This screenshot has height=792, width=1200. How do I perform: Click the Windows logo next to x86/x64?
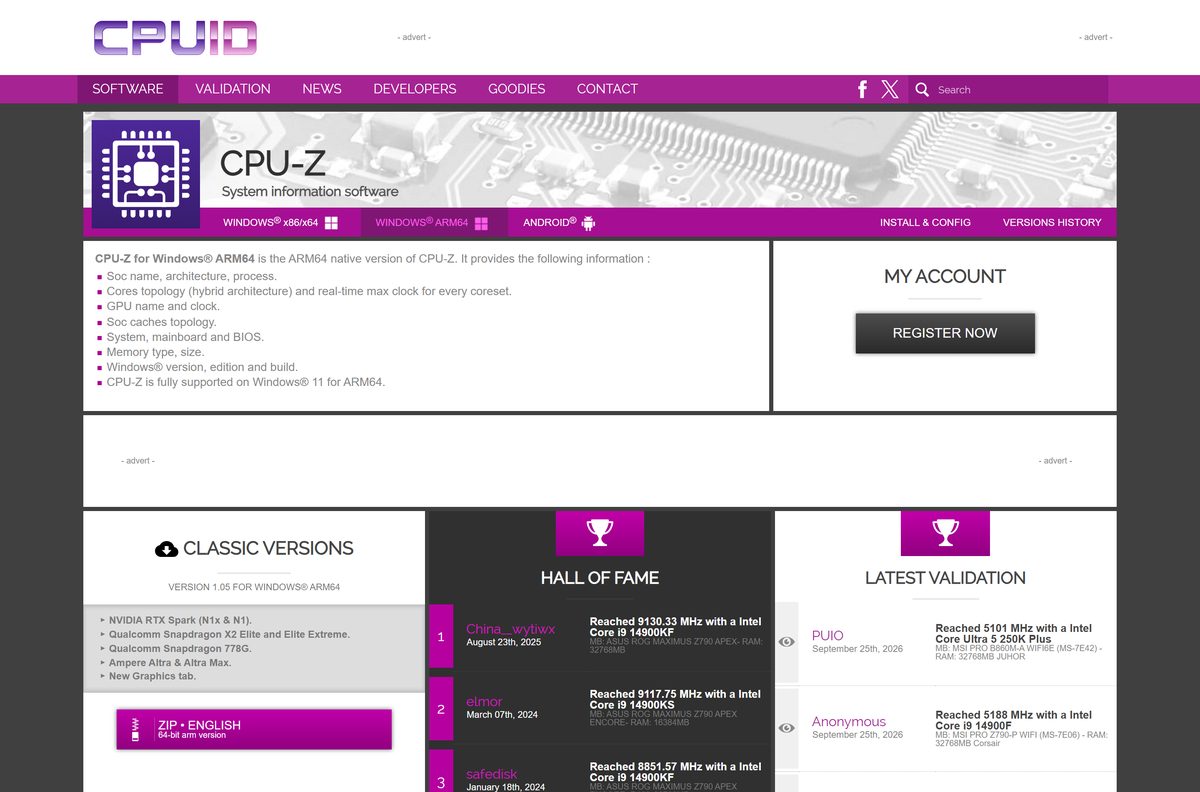click(x=331, y=223)
